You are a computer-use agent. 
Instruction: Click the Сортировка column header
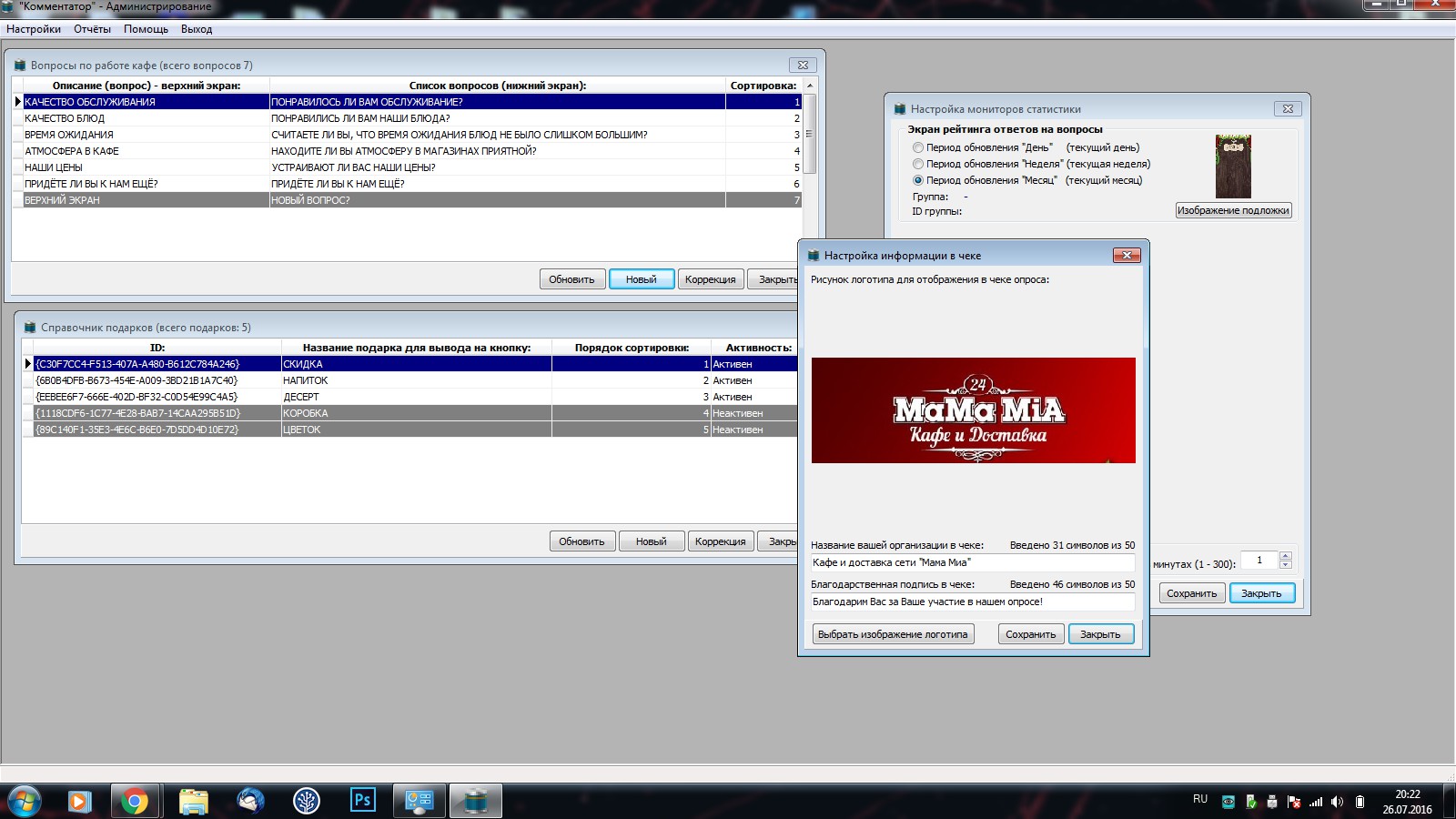pyautogui.click(x=763, y=86)
